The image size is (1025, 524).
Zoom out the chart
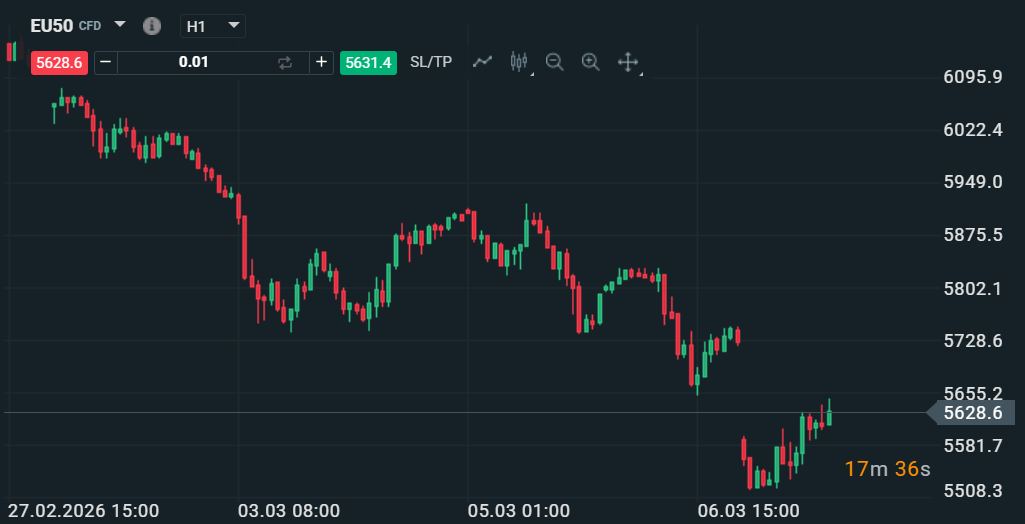[x=555, y=62]
